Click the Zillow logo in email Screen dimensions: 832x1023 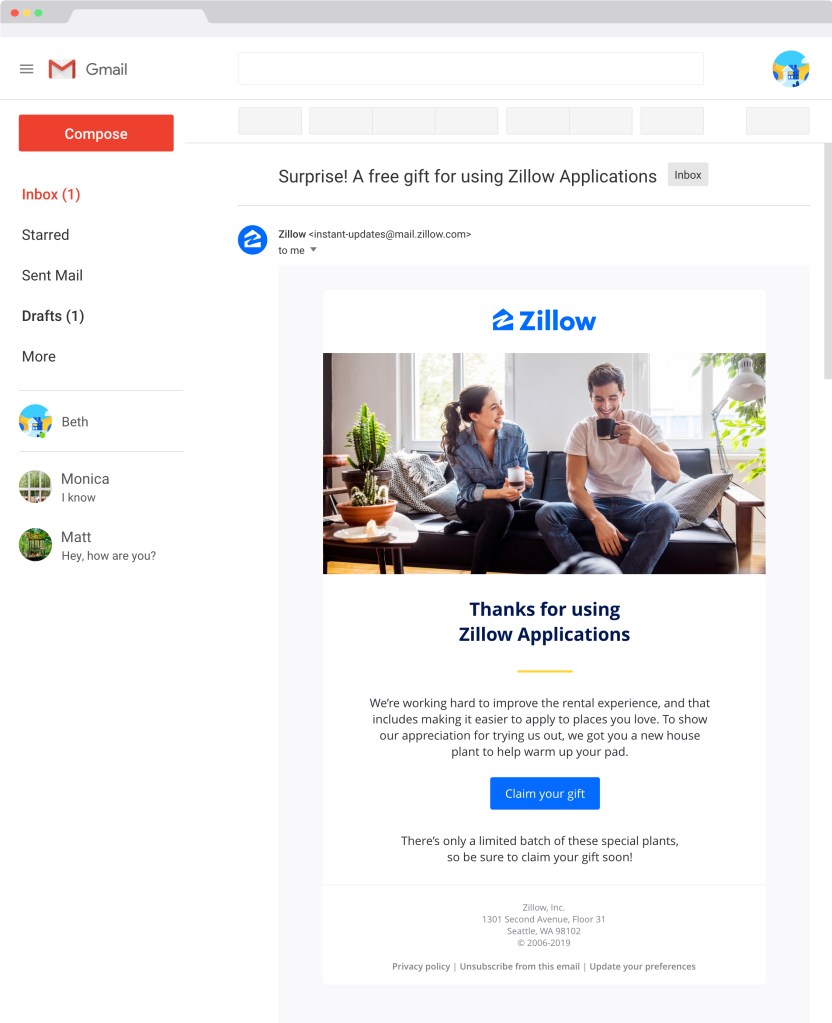[544, 320]
